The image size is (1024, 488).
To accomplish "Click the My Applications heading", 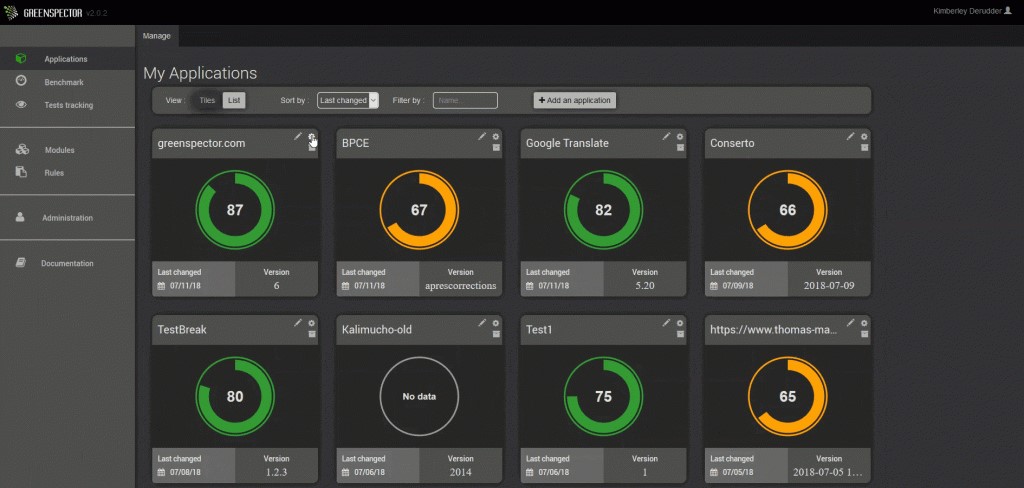I will point(200,73).
